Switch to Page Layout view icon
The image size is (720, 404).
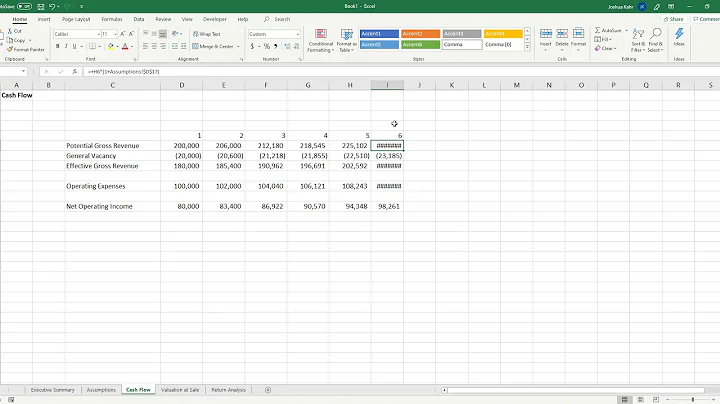(x=641, y=400)
